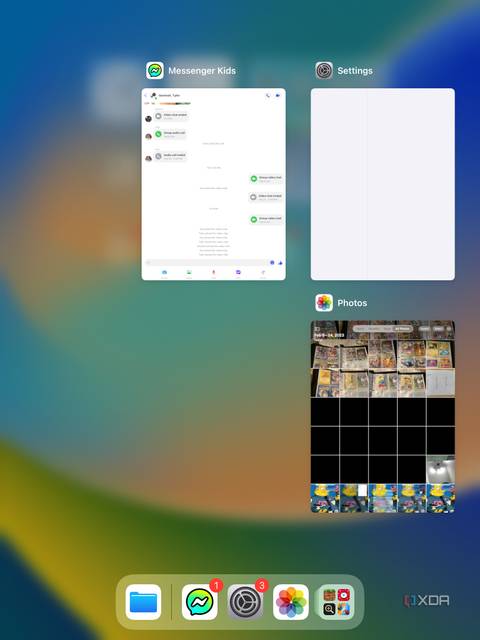Select the 'Years' segment in Photos card
This screenshot has width=480, height=640.
tap(360, 329)
